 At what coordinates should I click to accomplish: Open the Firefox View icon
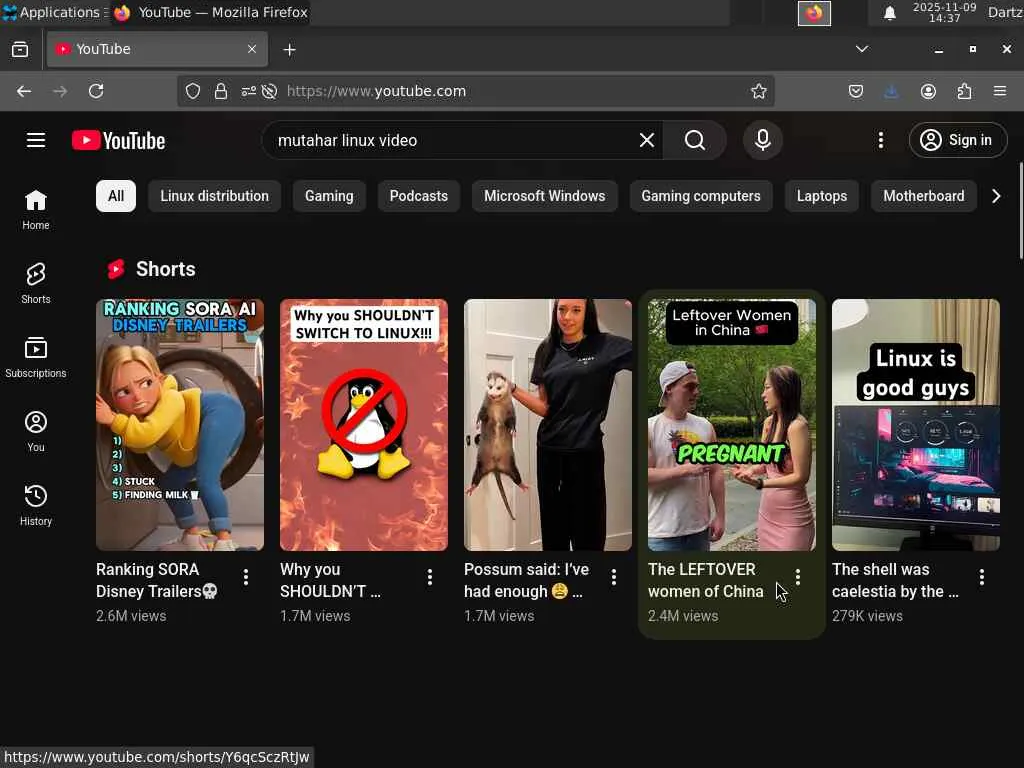[20, 50]
